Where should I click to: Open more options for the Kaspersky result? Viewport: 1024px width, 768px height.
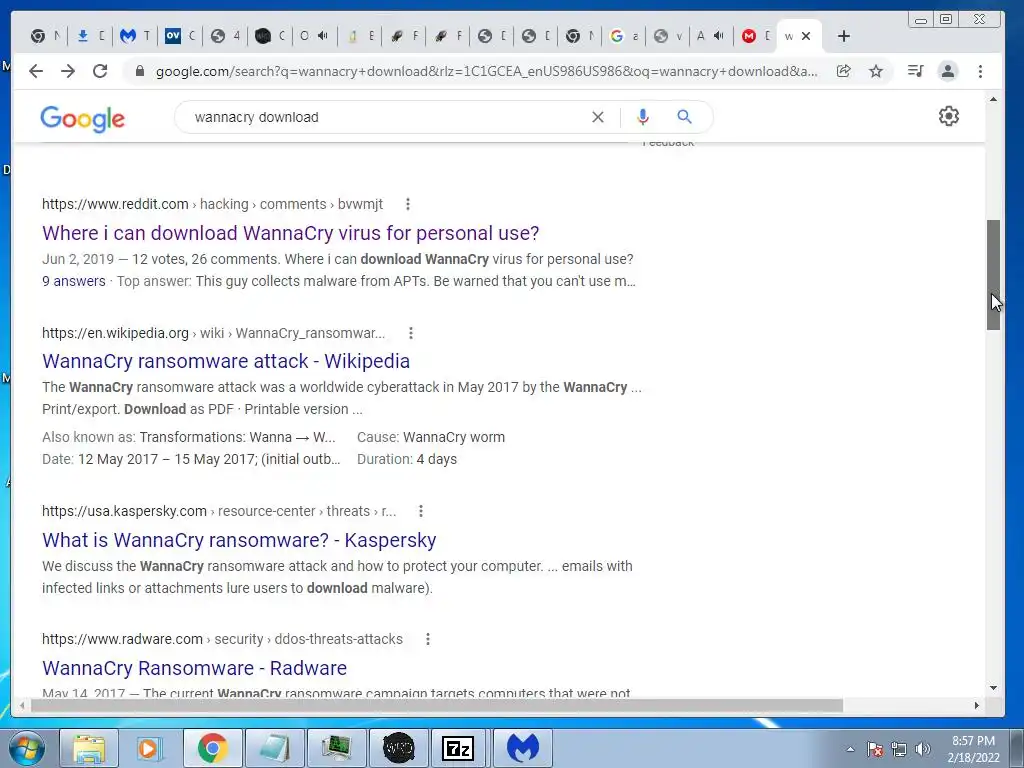point(421,511)
